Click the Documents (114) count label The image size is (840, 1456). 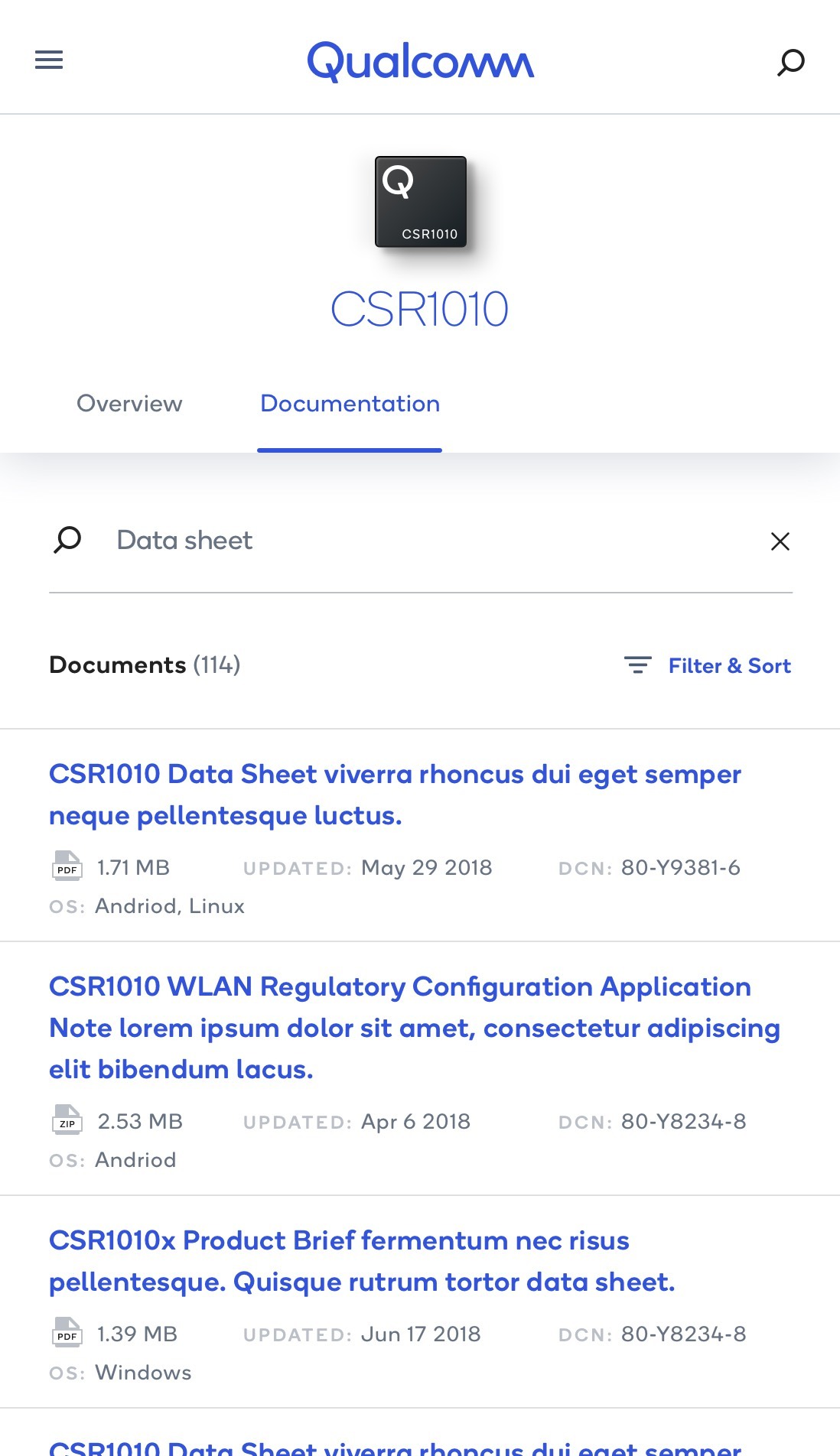pos(145,665)
